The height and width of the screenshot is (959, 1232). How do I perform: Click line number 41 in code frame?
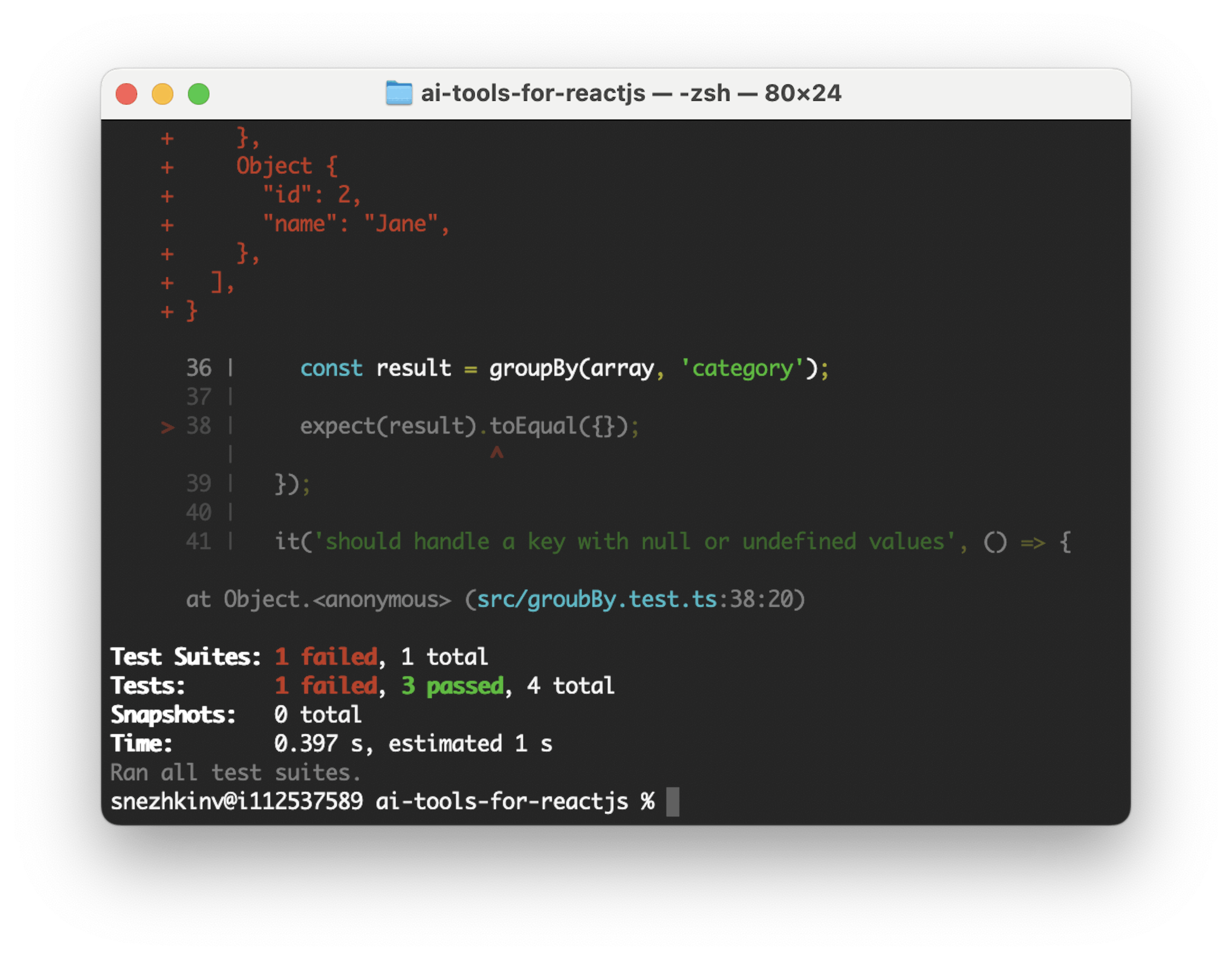click(x=199, y=542)
